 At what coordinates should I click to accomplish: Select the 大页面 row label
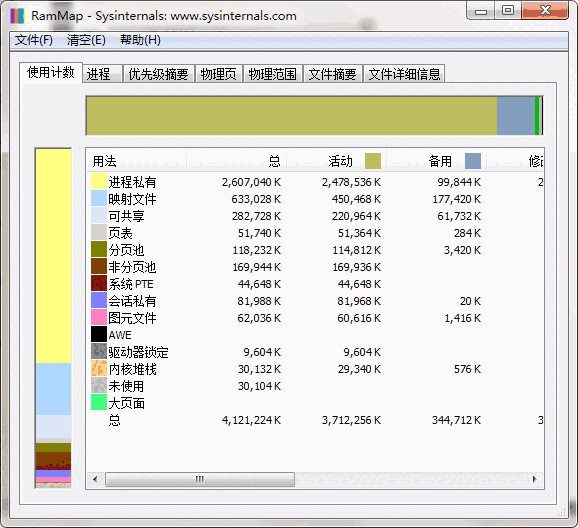[126, 403]
